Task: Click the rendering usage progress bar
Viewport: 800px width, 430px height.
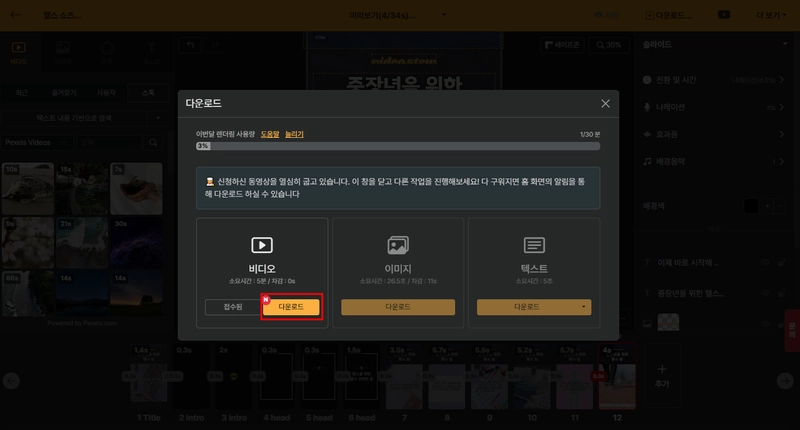Action: pyautogui.click(x=398, y=146)
